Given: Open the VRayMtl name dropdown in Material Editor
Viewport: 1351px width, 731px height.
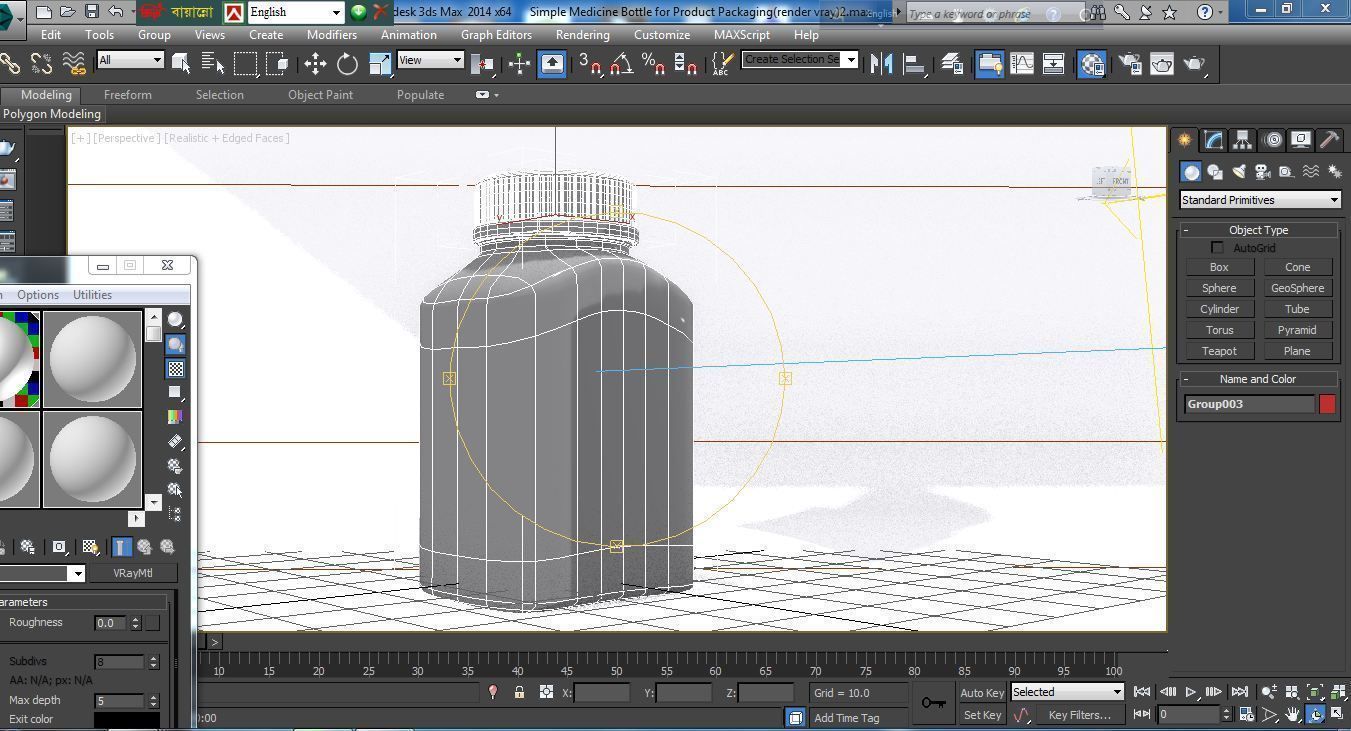Looking at the screenshot, I should coord(76,573).
